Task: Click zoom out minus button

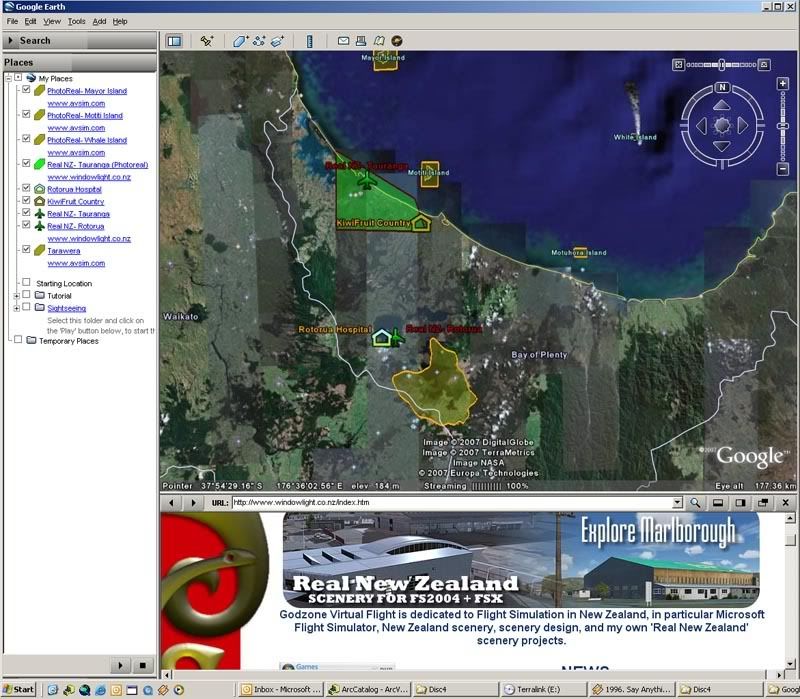Action: click(x=783, y=169)
